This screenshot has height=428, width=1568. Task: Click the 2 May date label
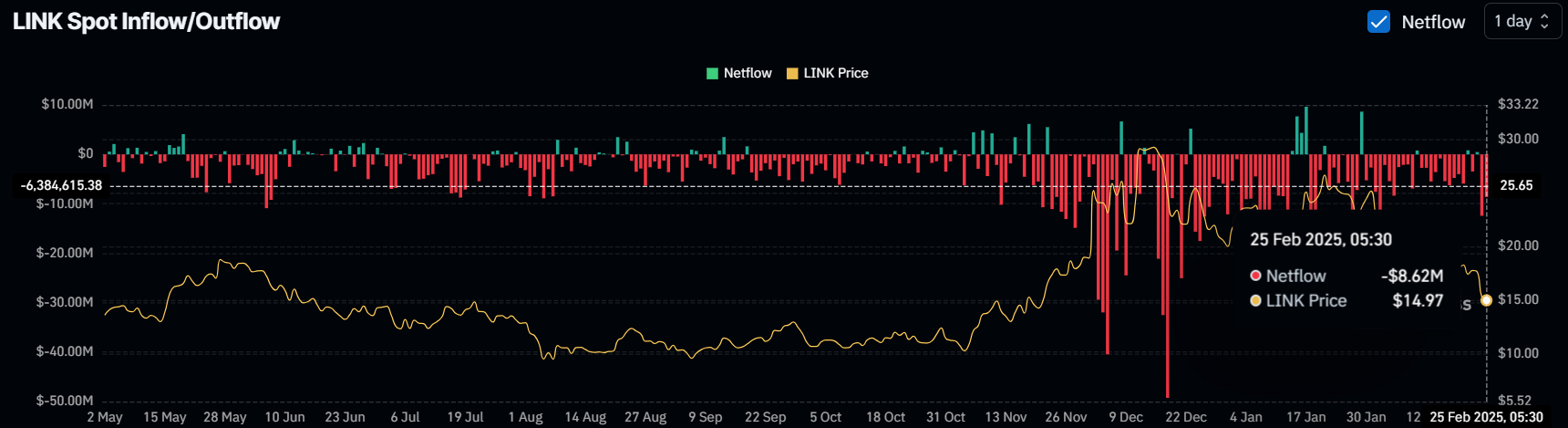click(105, 417)
